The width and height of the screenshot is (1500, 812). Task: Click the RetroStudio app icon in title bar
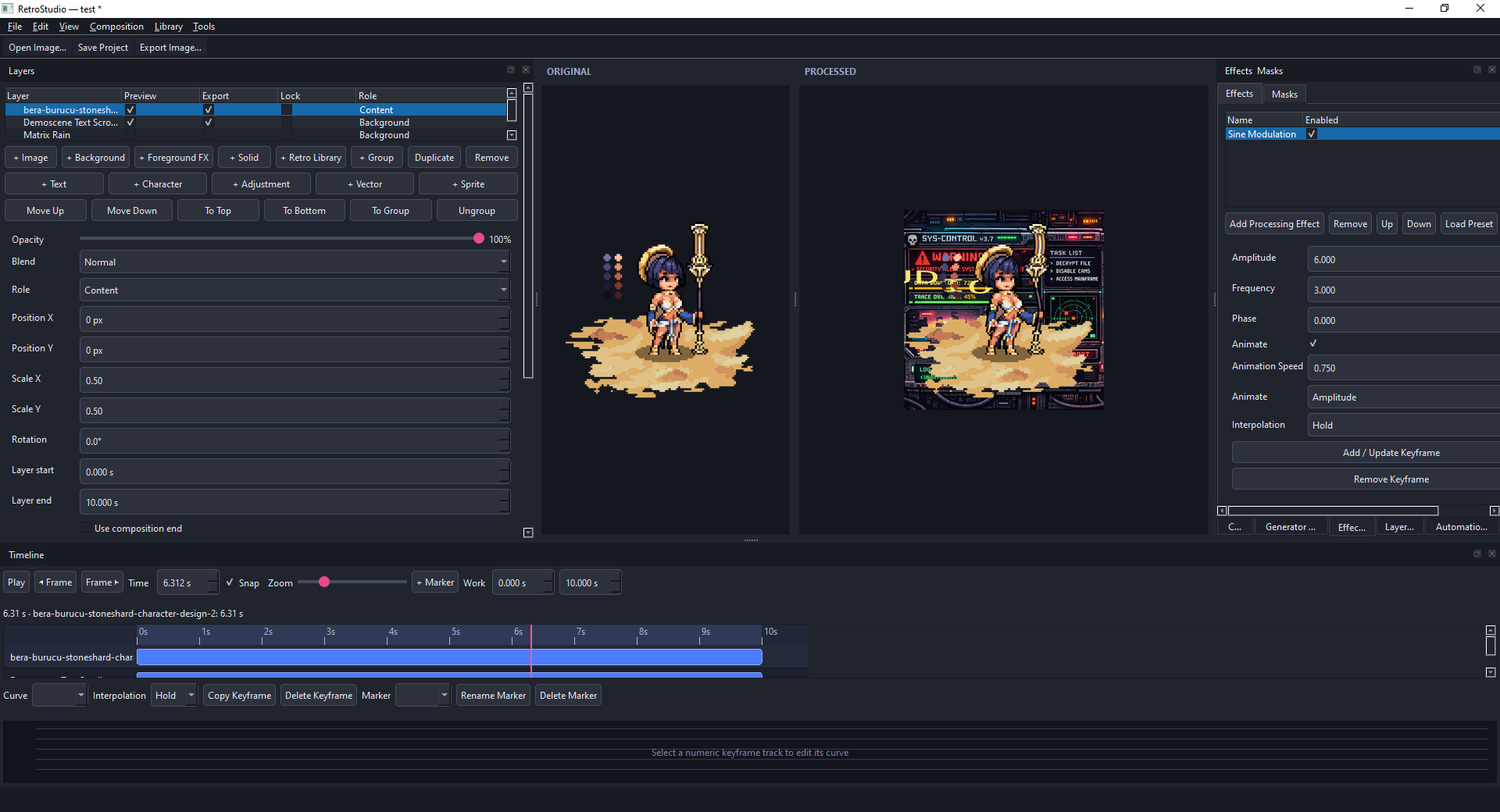(x=8, y=9)
